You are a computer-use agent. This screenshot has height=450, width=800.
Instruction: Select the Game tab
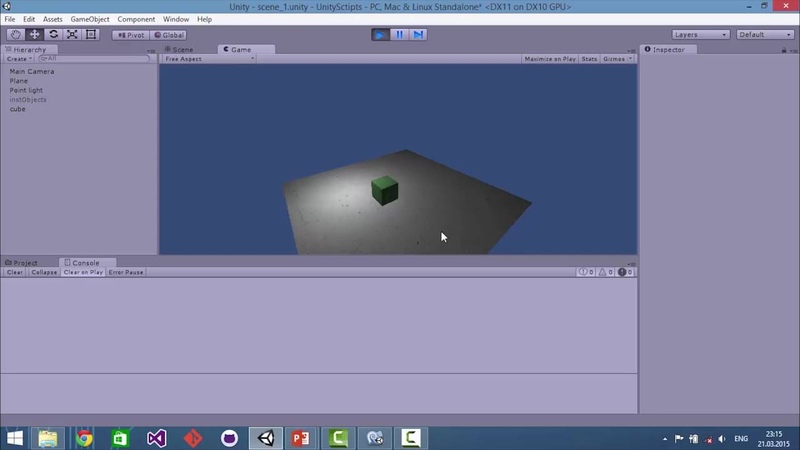click(246, 49)
